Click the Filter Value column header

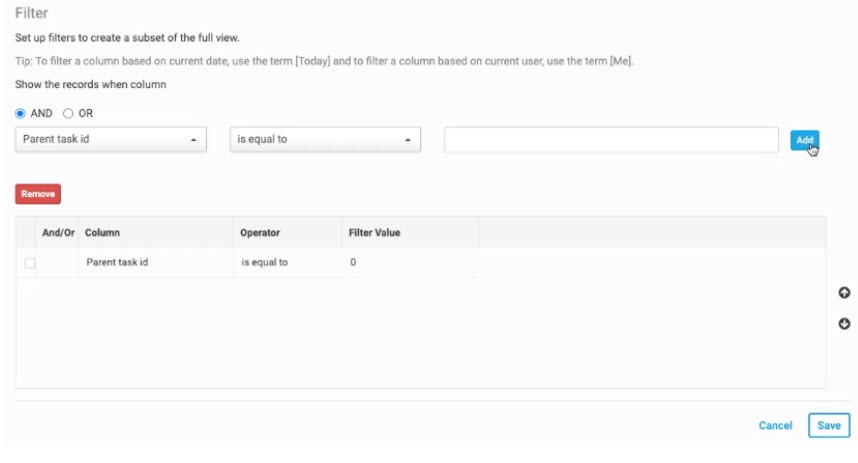point(374,233)
